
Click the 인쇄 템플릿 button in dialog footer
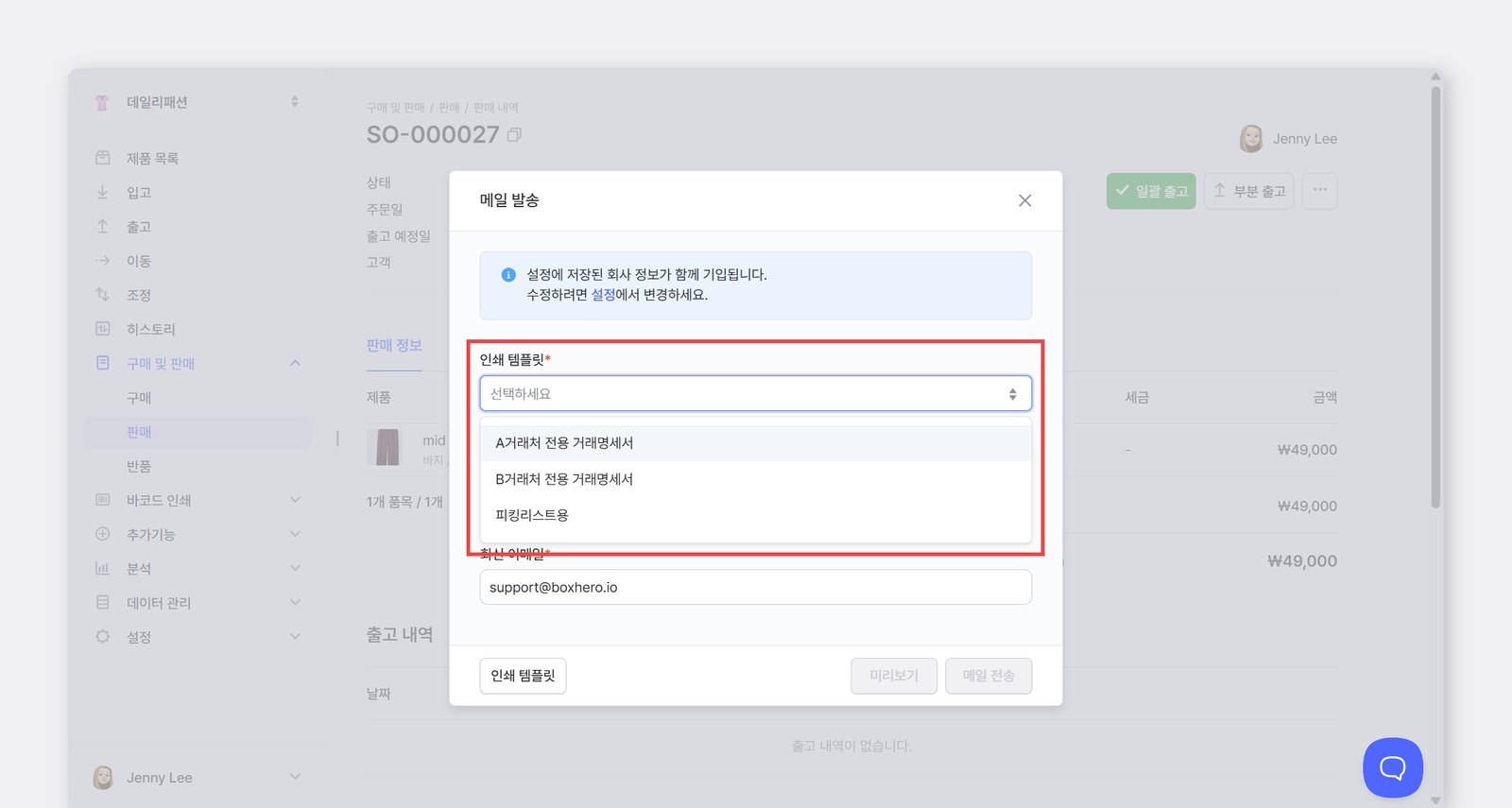point(523,676)
